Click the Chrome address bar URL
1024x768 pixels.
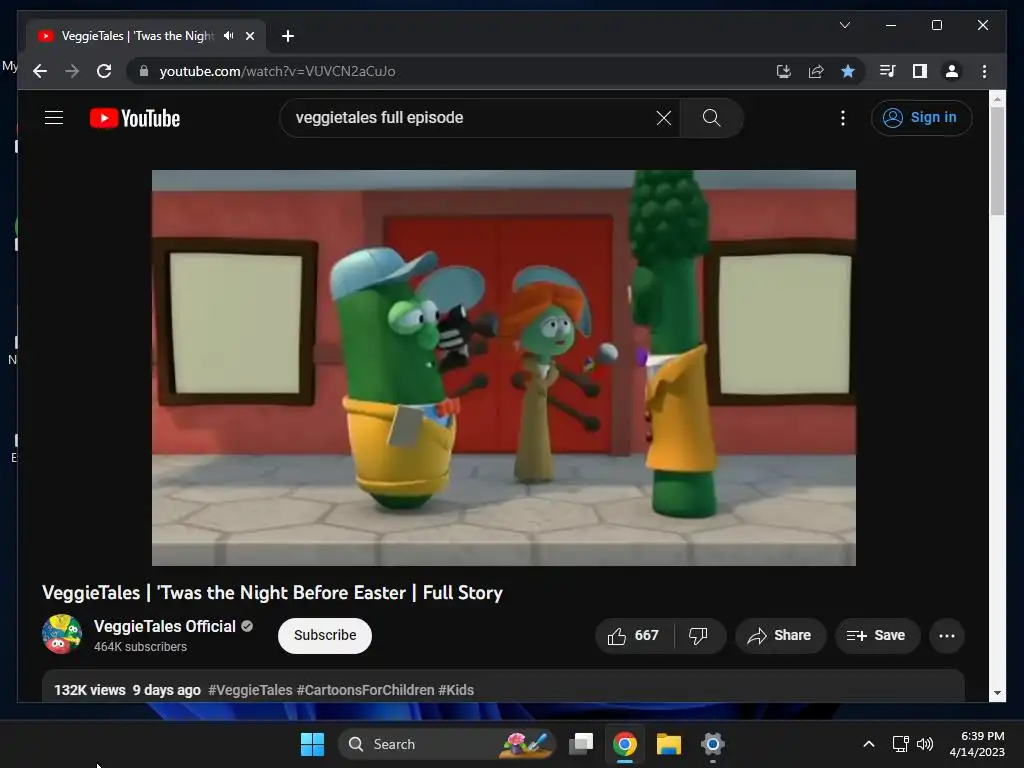(277, 71)
